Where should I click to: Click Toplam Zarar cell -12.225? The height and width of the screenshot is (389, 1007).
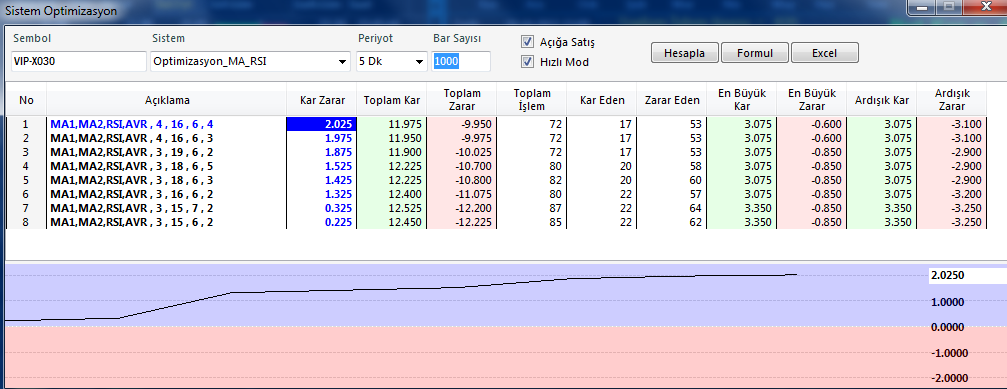(x=462, y=222)
